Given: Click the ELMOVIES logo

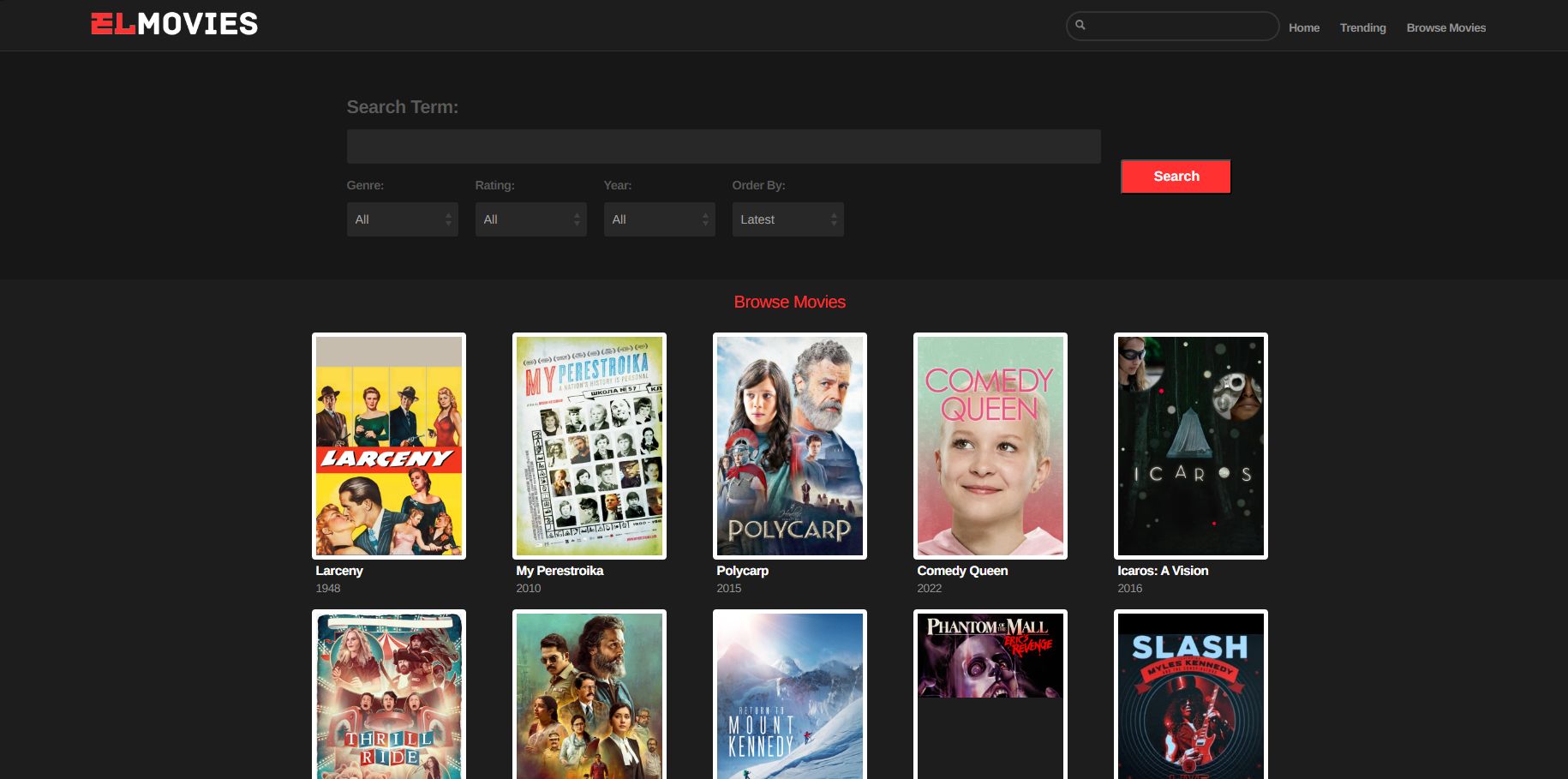Looking at the screenshot, I should pos(175,24).
